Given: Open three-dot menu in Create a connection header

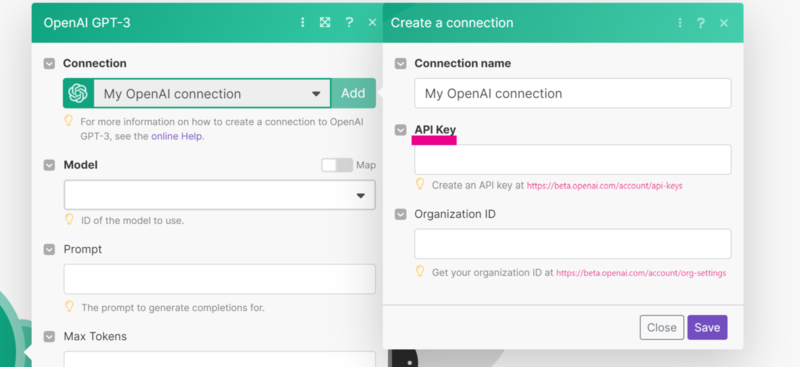Looking at the screenshot, I should [680, 22].
